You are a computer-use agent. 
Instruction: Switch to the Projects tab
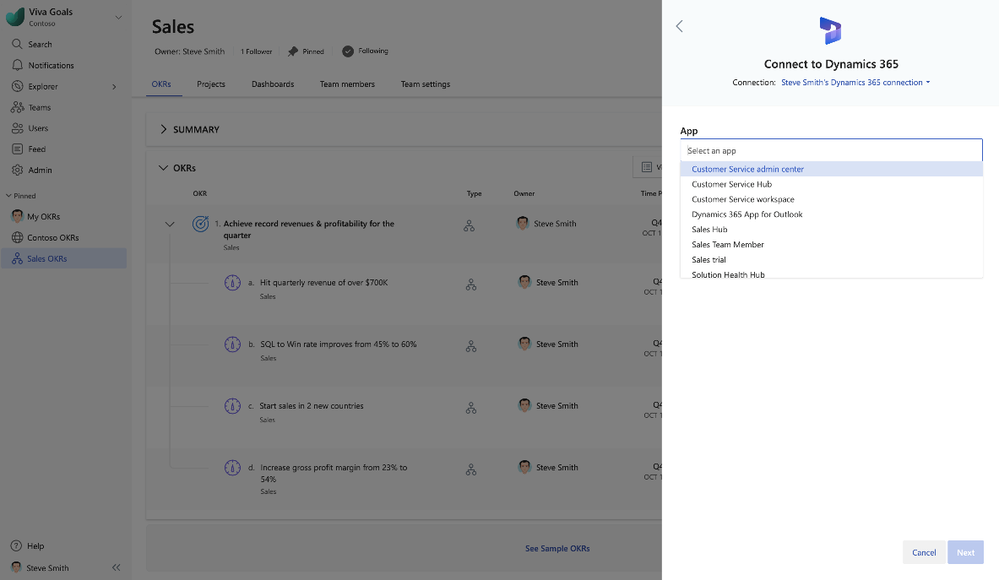211,84
